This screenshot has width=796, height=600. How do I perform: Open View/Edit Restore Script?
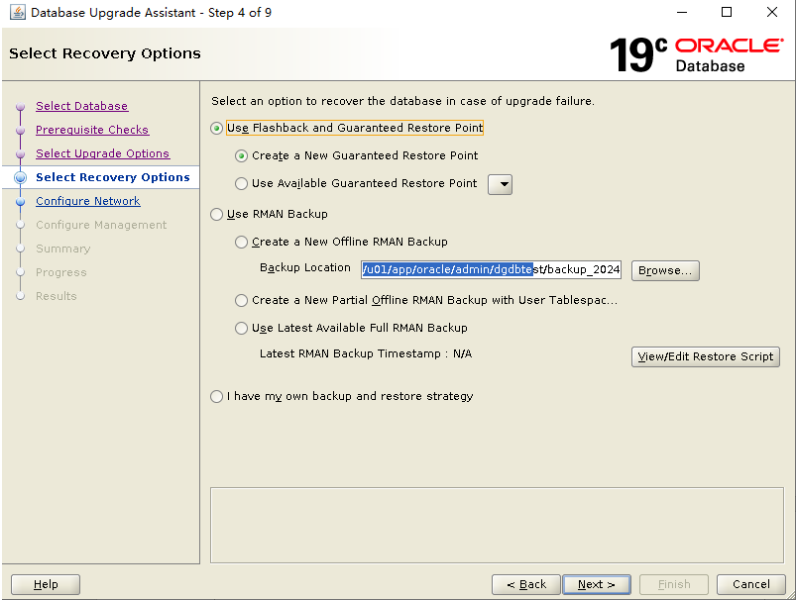tap(705, 357)
